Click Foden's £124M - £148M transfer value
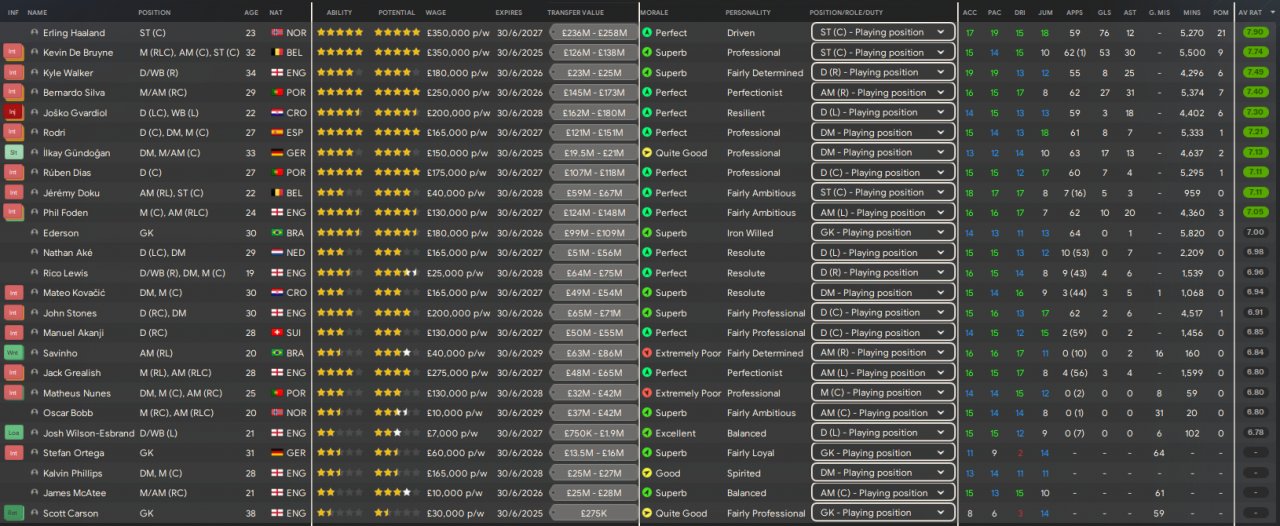The width and height of the screenshot is (1280, 526). (594, 212)
